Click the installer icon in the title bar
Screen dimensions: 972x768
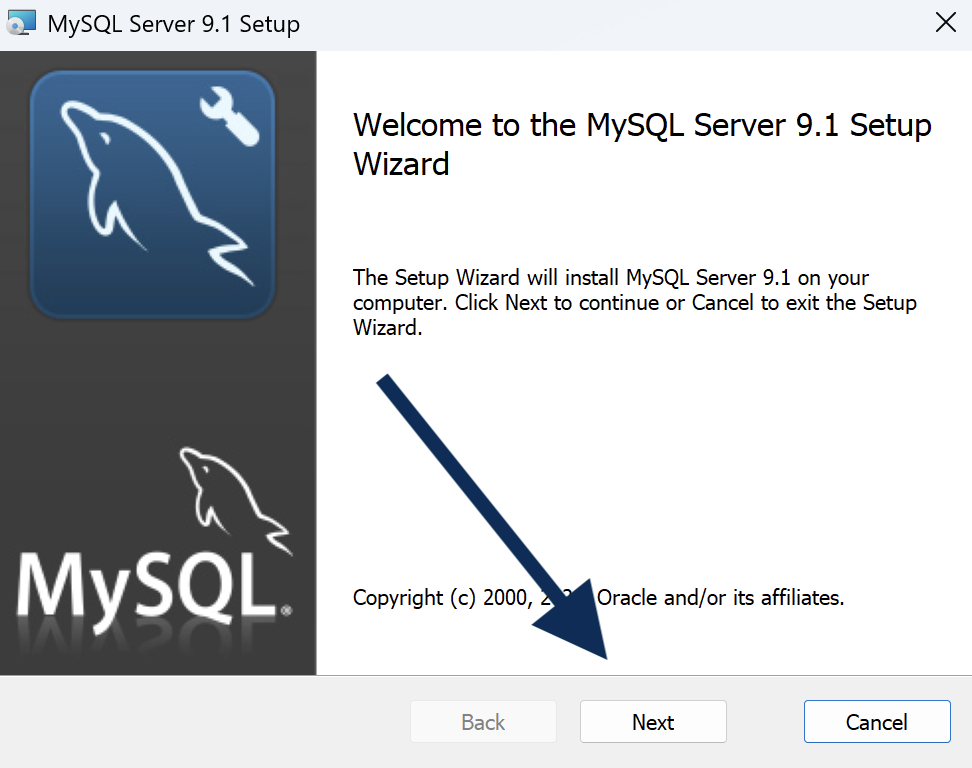[x=20, y=24]
